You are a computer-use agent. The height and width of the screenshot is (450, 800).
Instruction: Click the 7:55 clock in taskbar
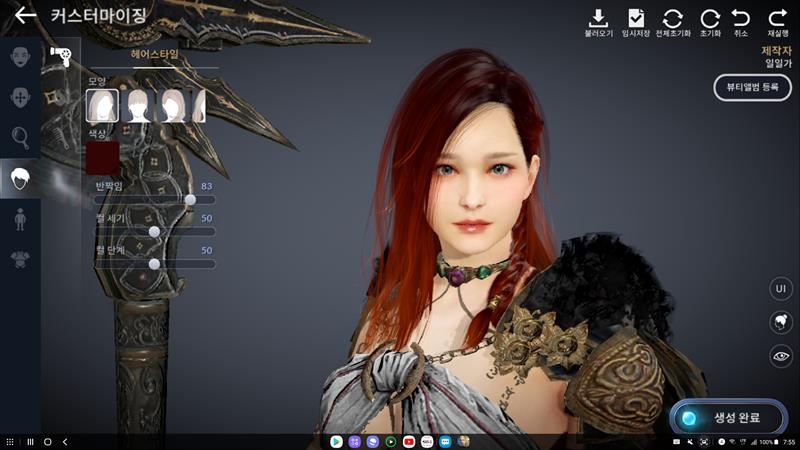(x=789, y=442)
